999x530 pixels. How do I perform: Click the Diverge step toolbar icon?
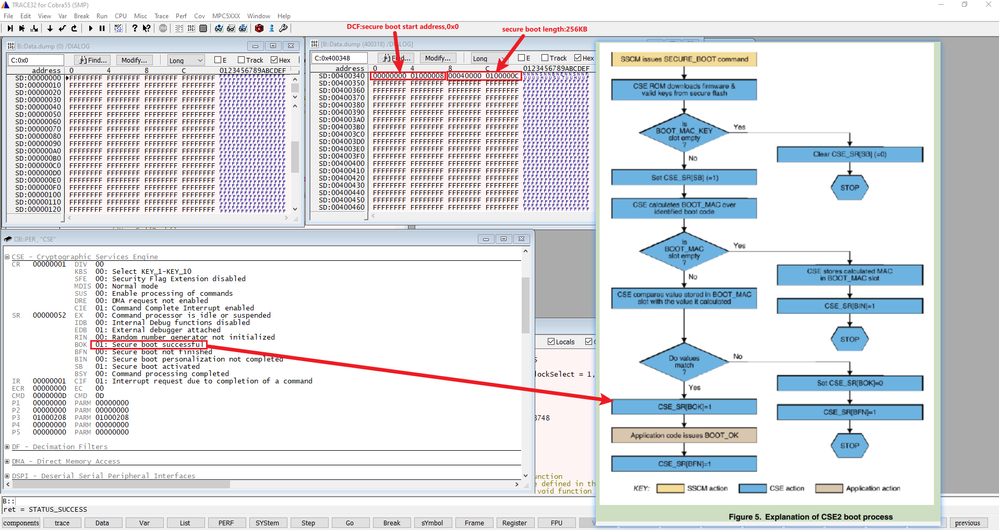[x=34, y=28]
